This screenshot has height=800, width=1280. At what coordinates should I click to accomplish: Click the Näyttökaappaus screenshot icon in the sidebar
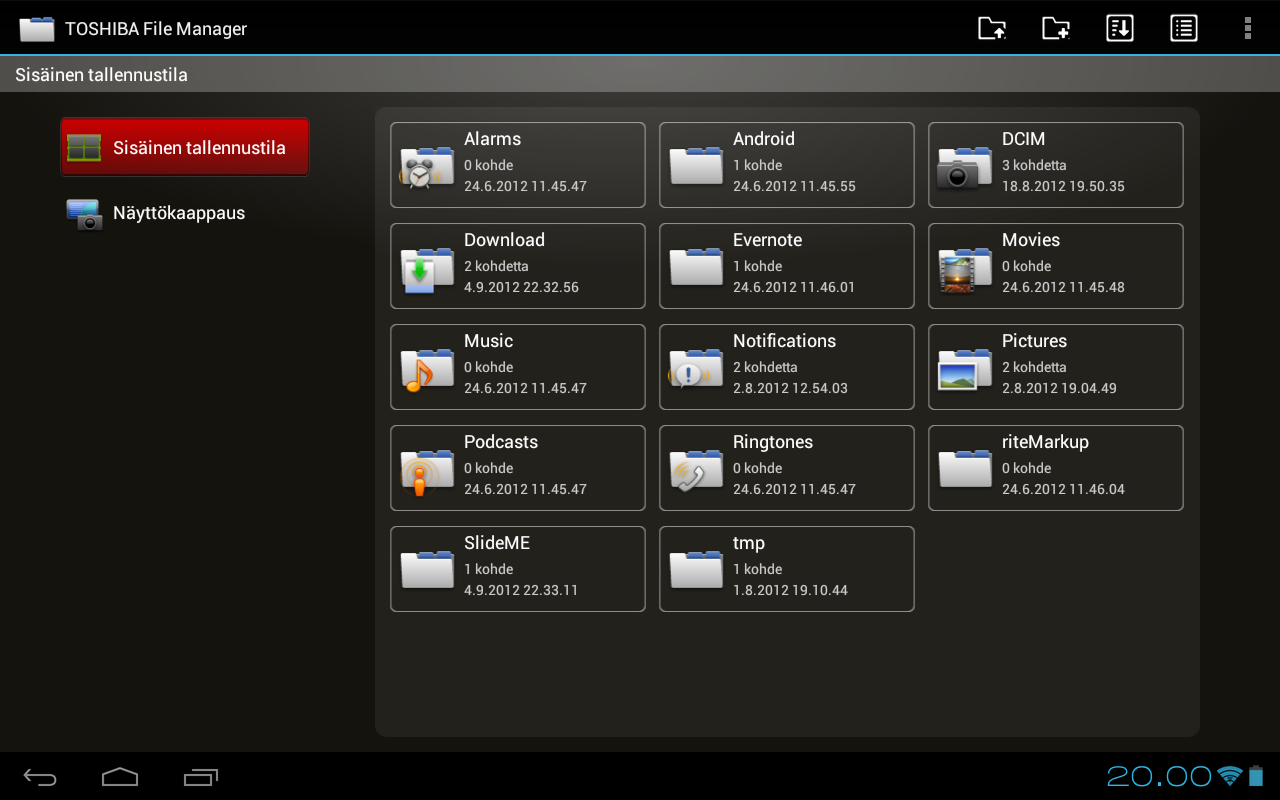[84, 214]
